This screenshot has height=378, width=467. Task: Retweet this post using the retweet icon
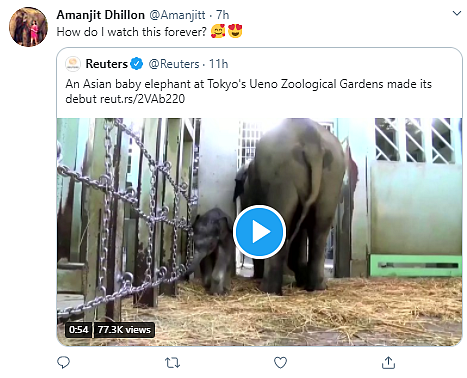172,363
